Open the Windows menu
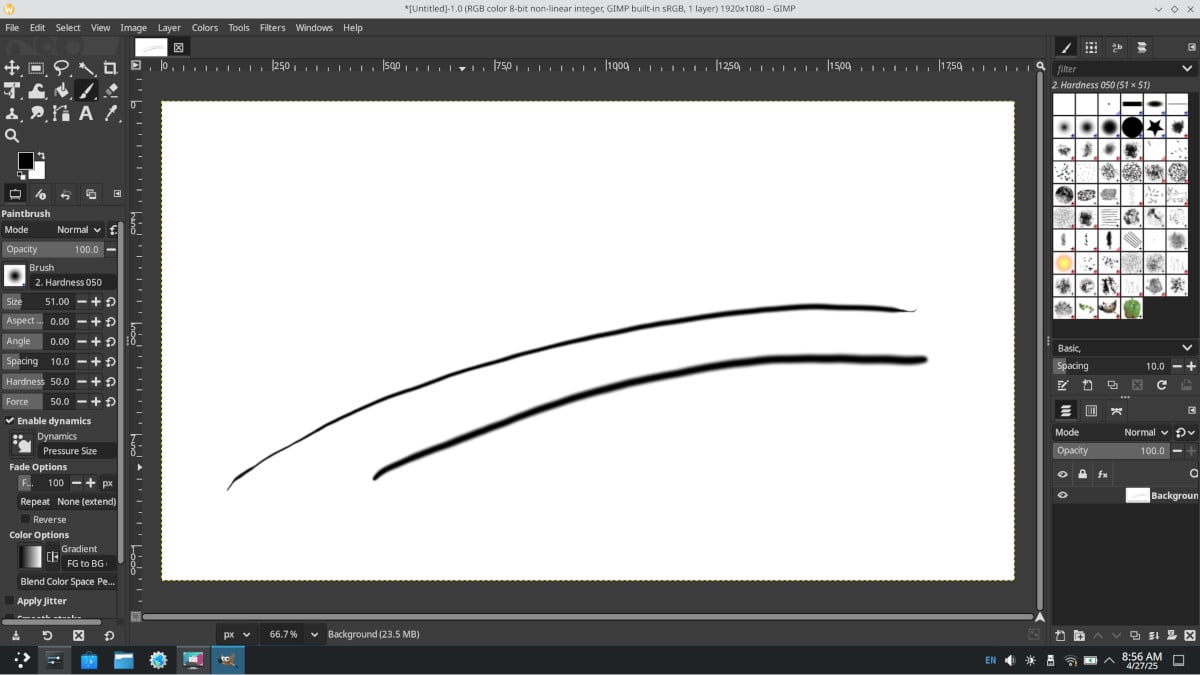The image size is (1200, 675). coord(314,28)
